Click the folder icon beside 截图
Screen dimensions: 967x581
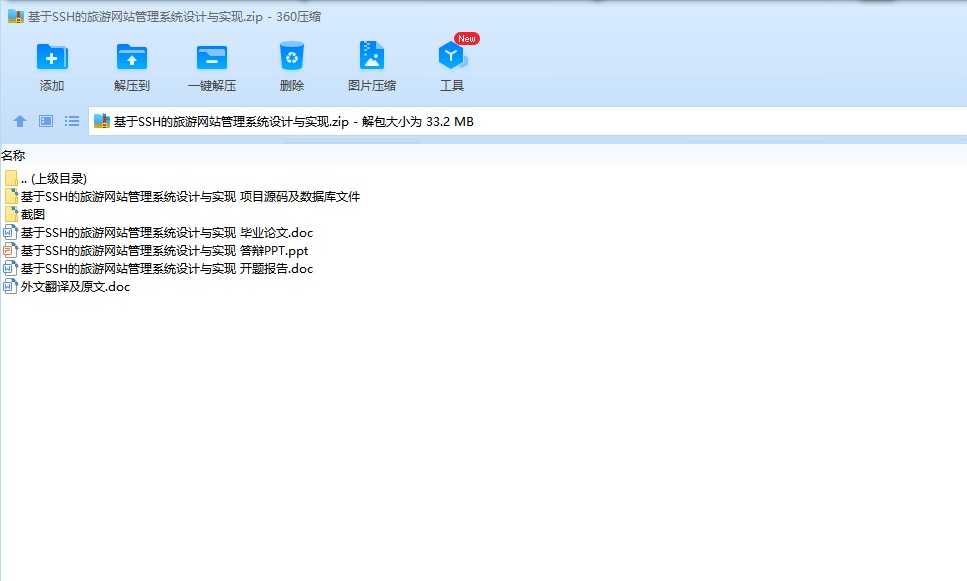point(10,215)
